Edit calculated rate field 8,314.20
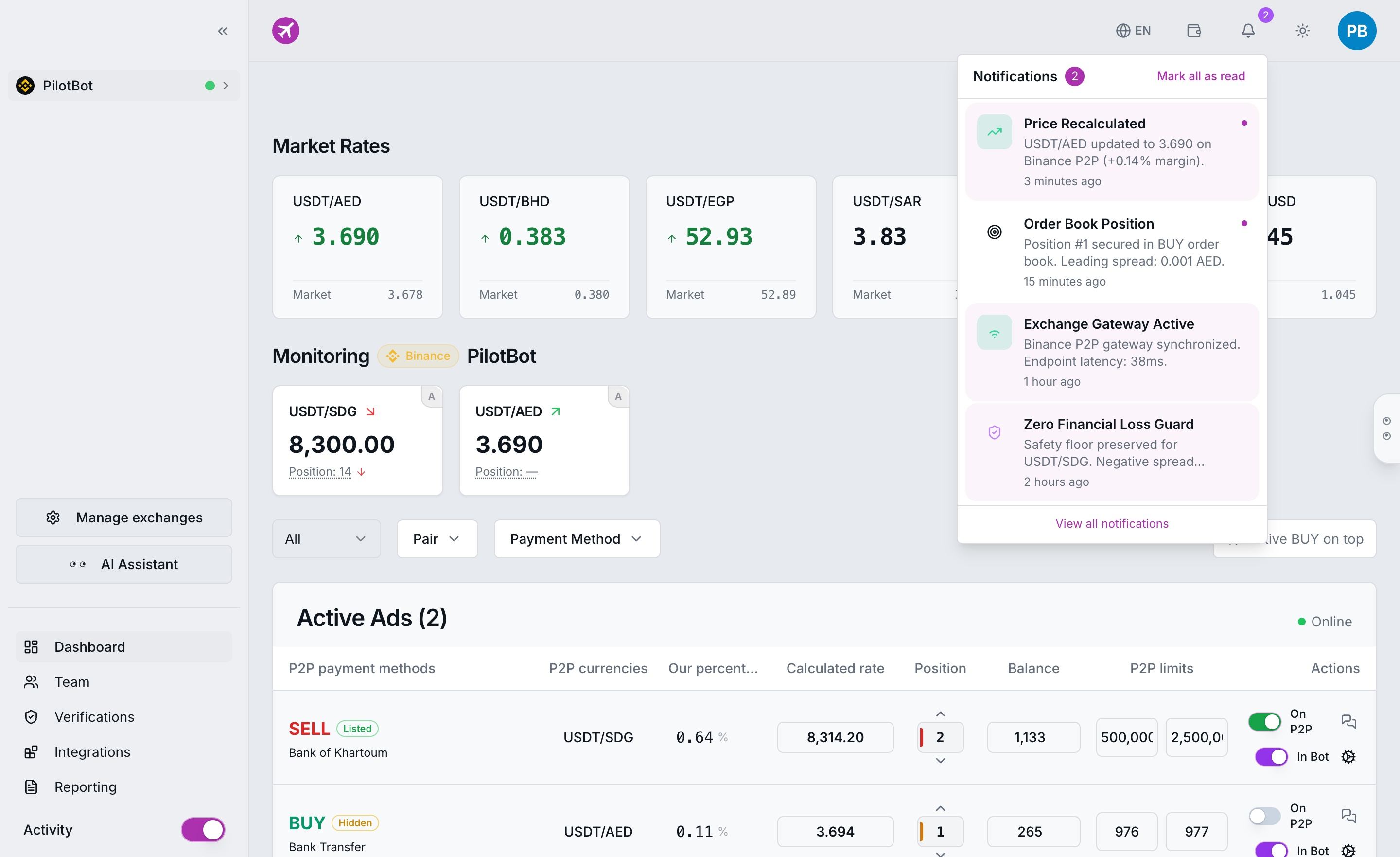 tap(835, 737)
